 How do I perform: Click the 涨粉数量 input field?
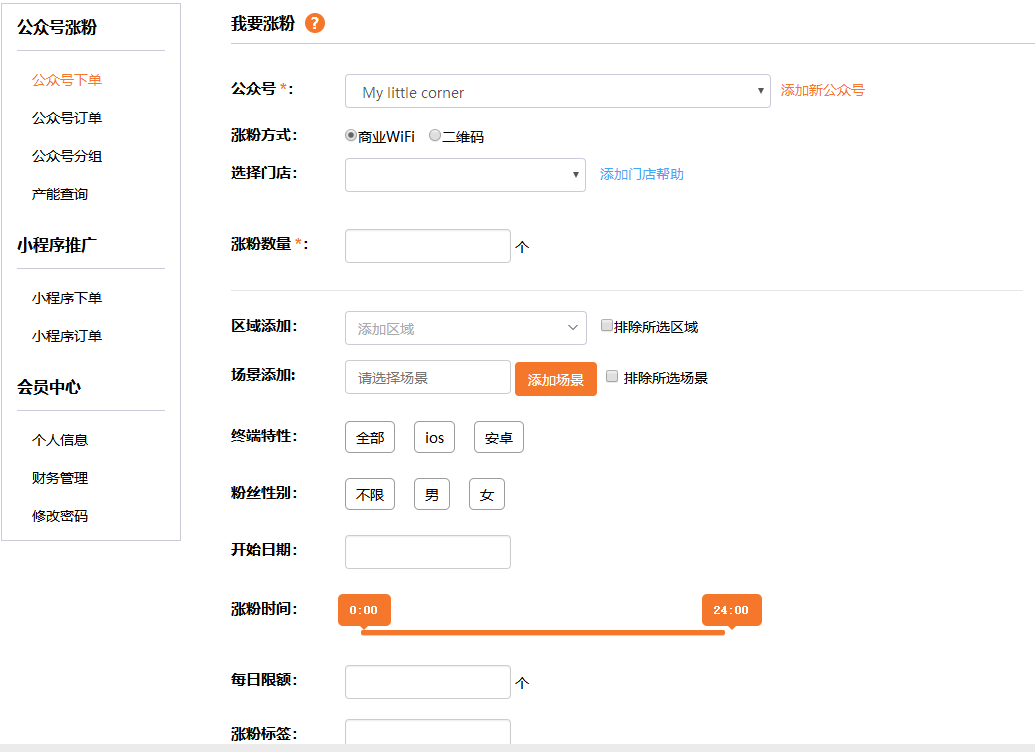coord(427,246)
